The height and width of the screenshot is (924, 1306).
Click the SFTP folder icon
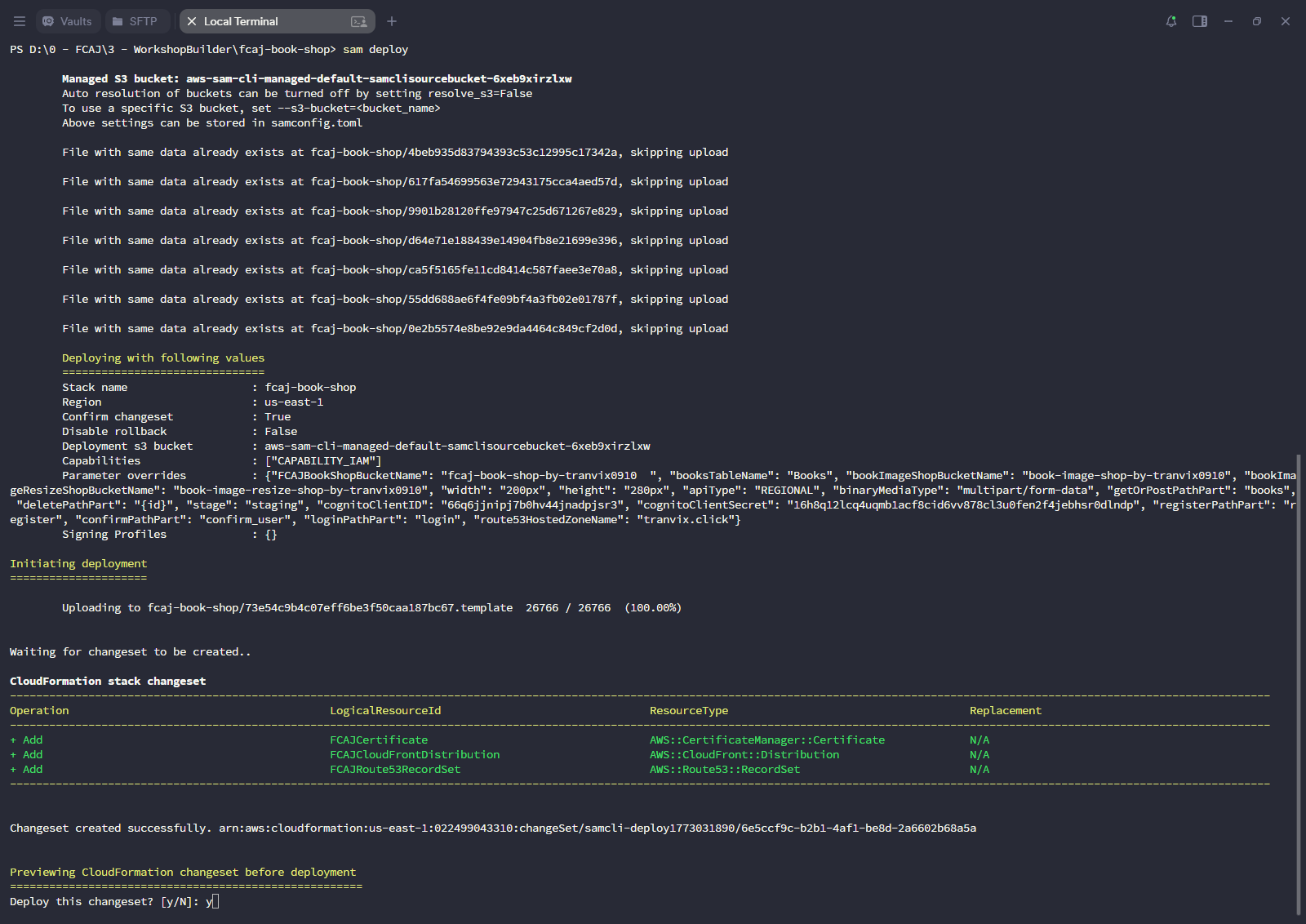click(118, 21)
